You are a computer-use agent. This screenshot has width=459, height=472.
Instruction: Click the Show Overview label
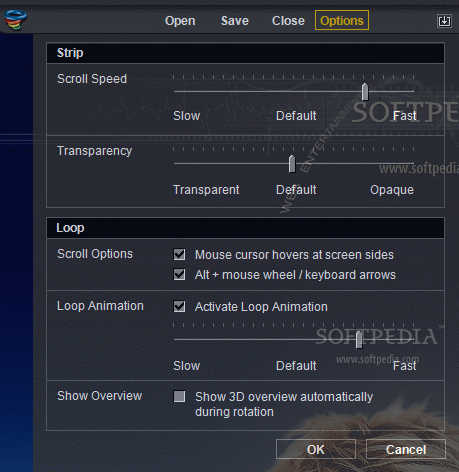pyautogui.click(x=99, y=396)
